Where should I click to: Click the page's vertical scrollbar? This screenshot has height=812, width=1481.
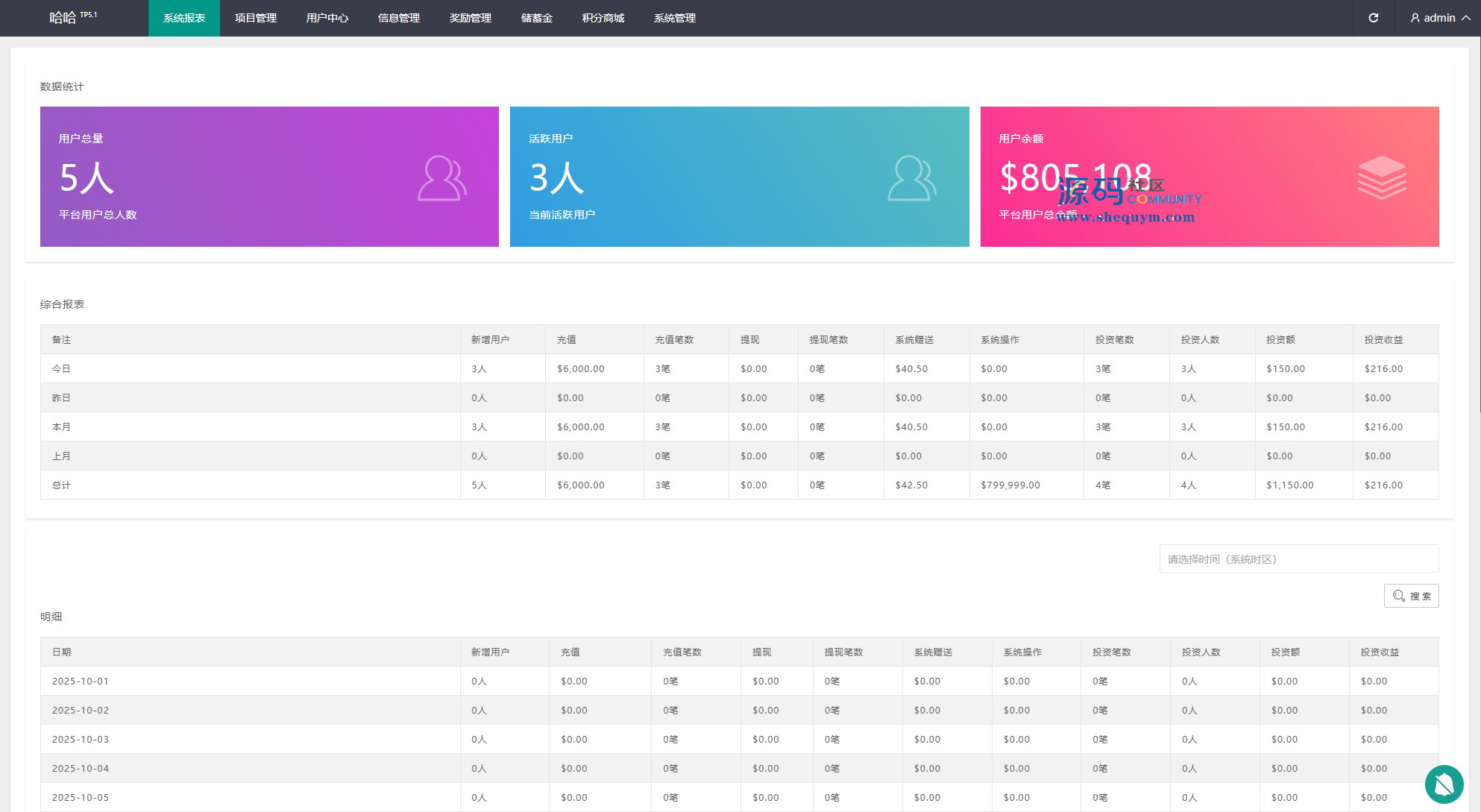pyautogui.click(x=1479, y=224)
